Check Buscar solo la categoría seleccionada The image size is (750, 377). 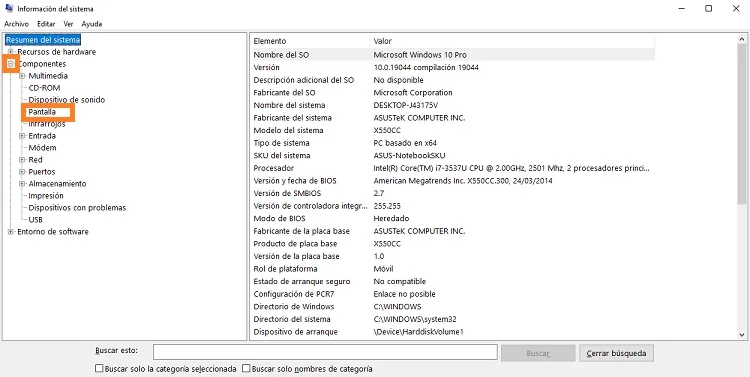click(x=99, y=369)
